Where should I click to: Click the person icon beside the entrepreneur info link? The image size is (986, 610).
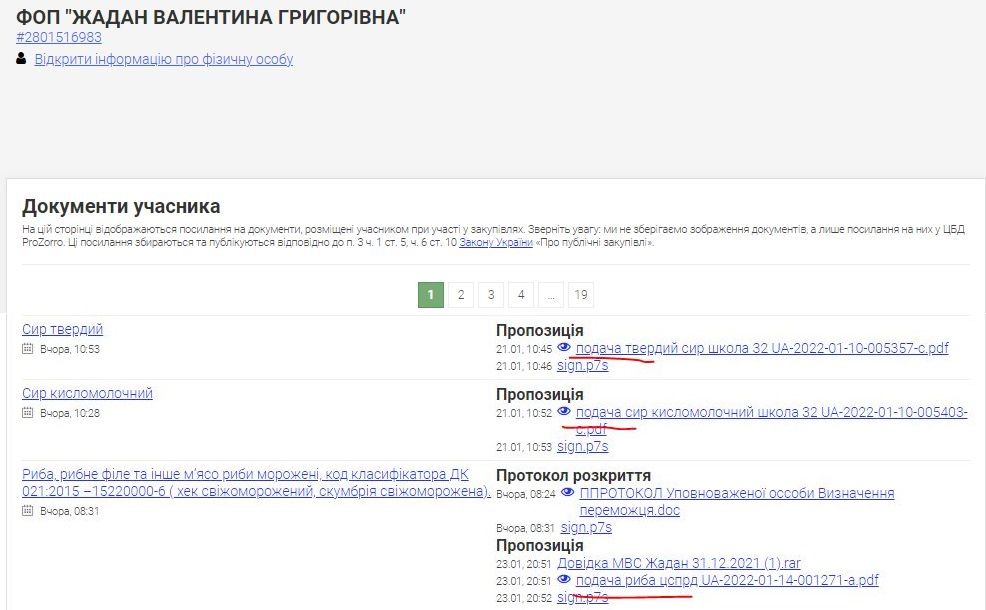point(22,59)
